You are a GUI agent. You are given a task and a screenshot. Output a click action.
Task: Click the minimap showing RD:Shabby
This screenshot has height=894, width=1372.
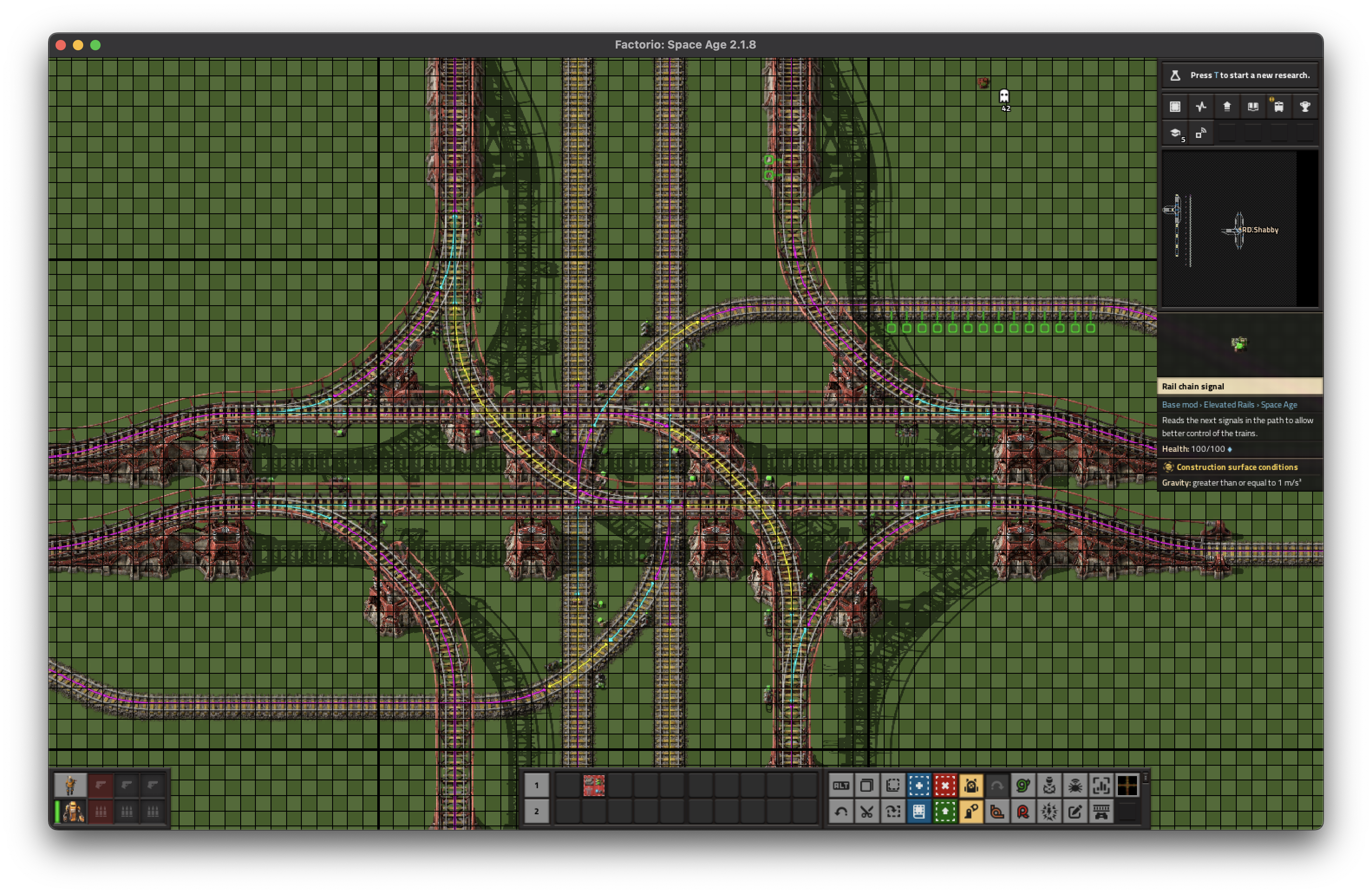click(1240, 228)
